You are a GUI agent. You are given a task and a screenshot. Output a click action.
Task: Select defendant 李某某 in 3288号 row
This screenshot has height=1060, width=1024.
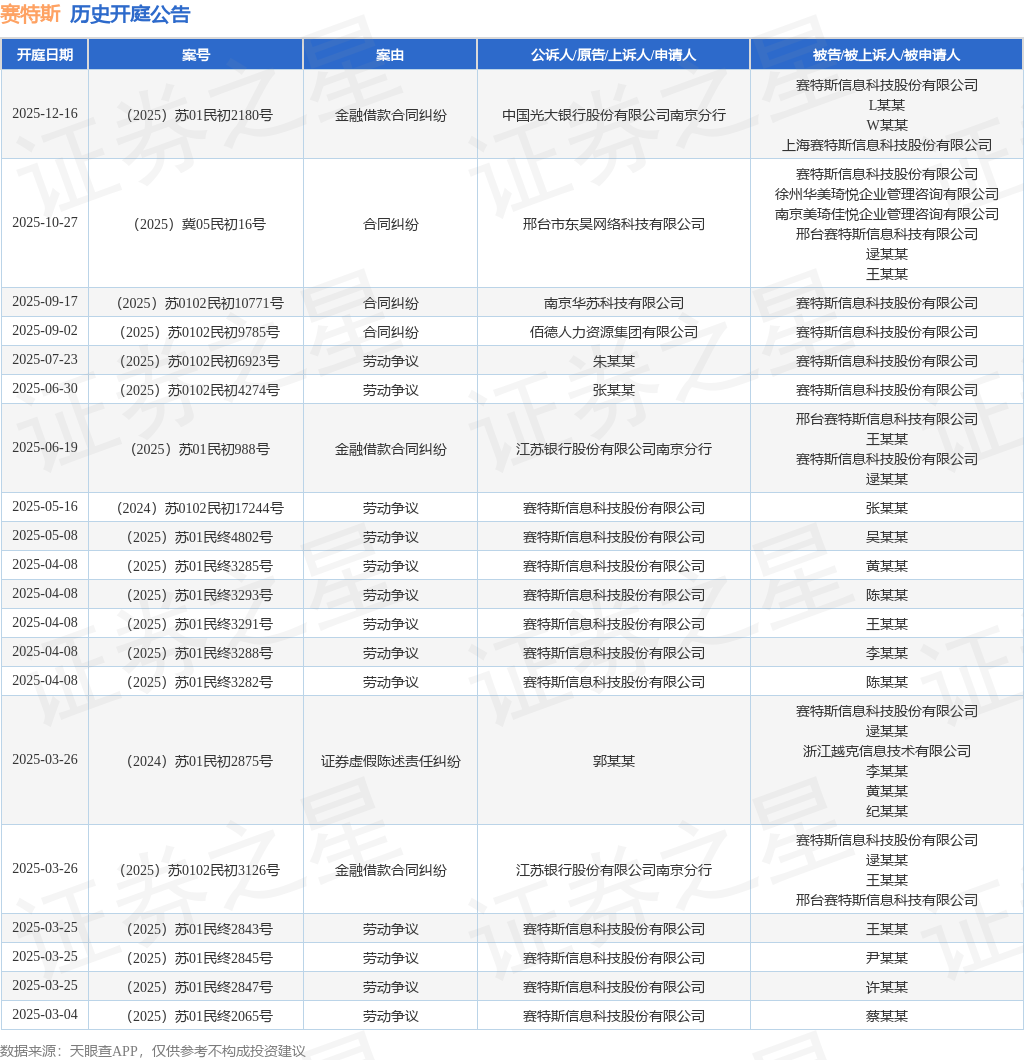pyautogui.click(x=887, y=653)
